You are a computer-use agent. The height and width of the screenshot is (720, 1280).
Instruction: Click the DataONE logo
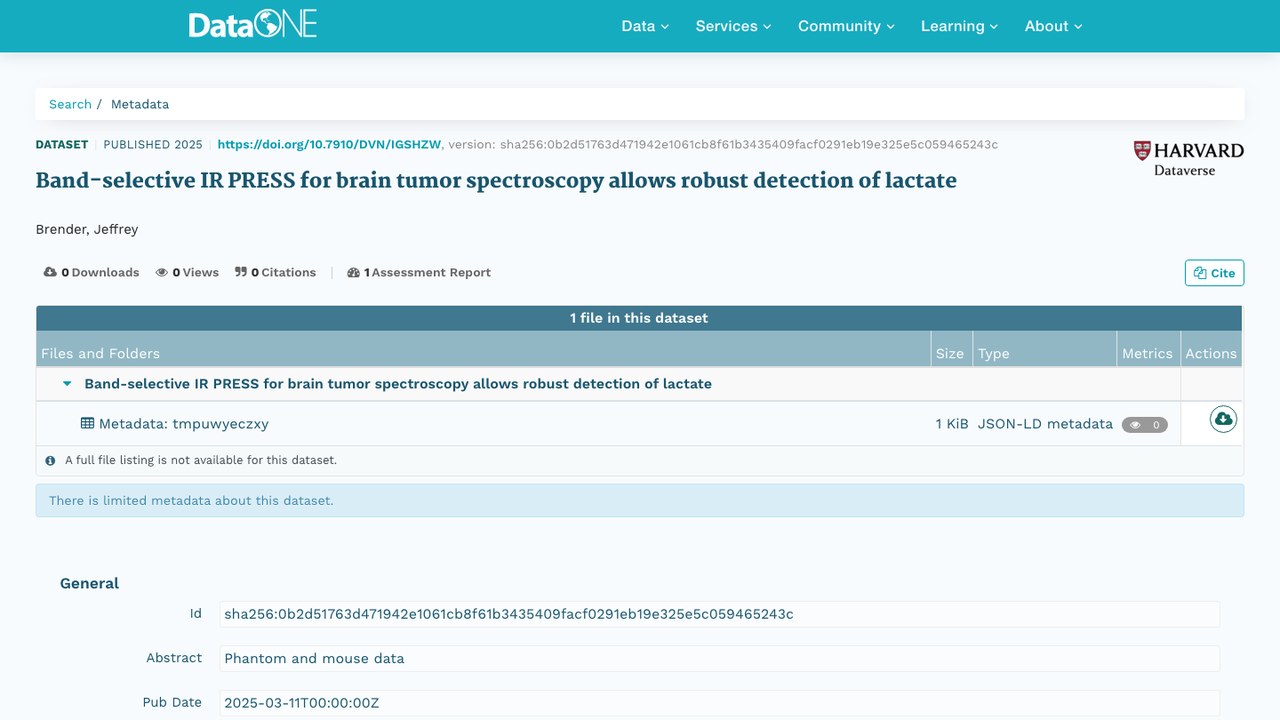[253, 25]
